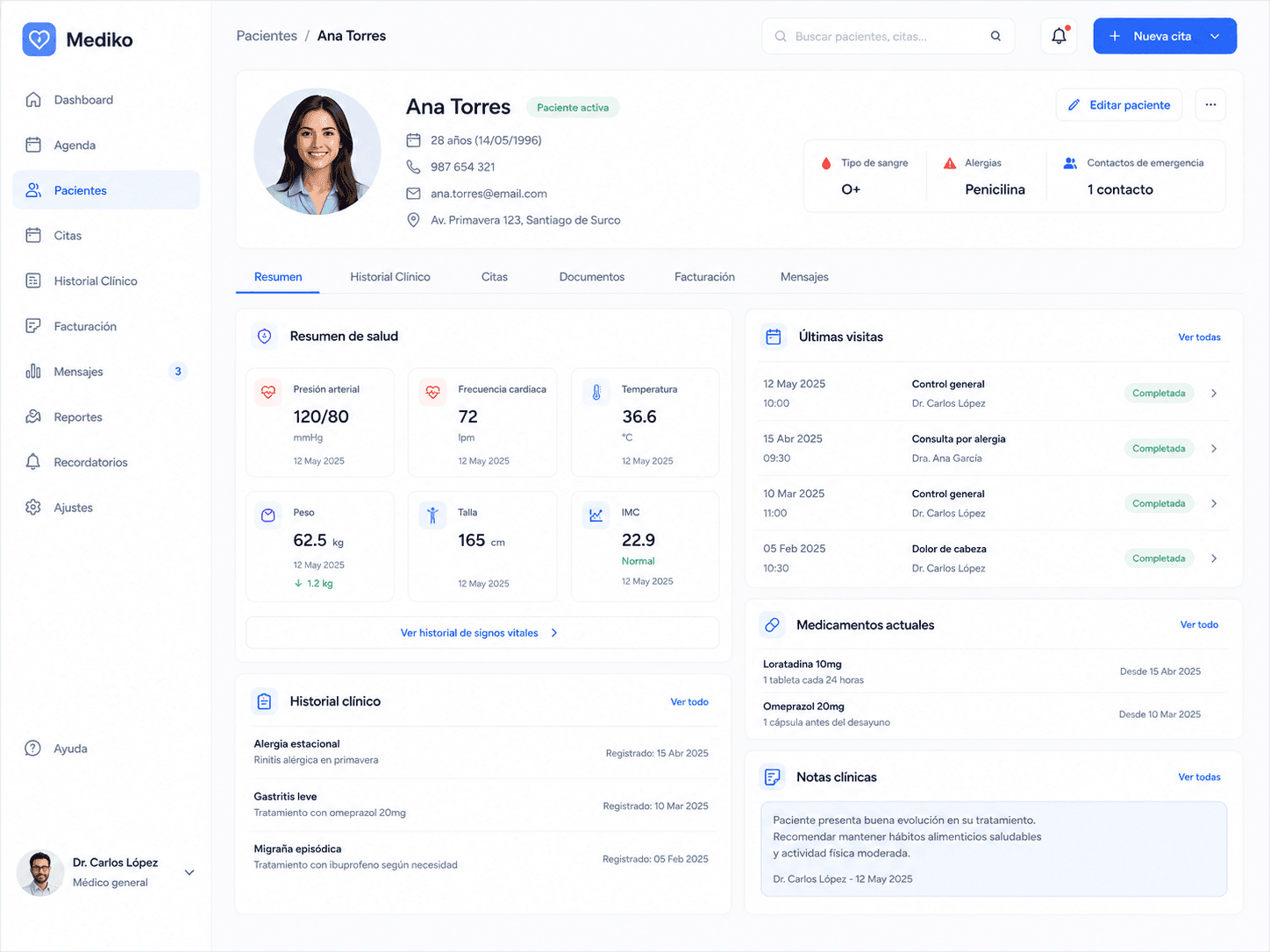Screen dimensions: 1270x952
Task: Select the Gastritis leve history entry
Action: tap(481, 805)
